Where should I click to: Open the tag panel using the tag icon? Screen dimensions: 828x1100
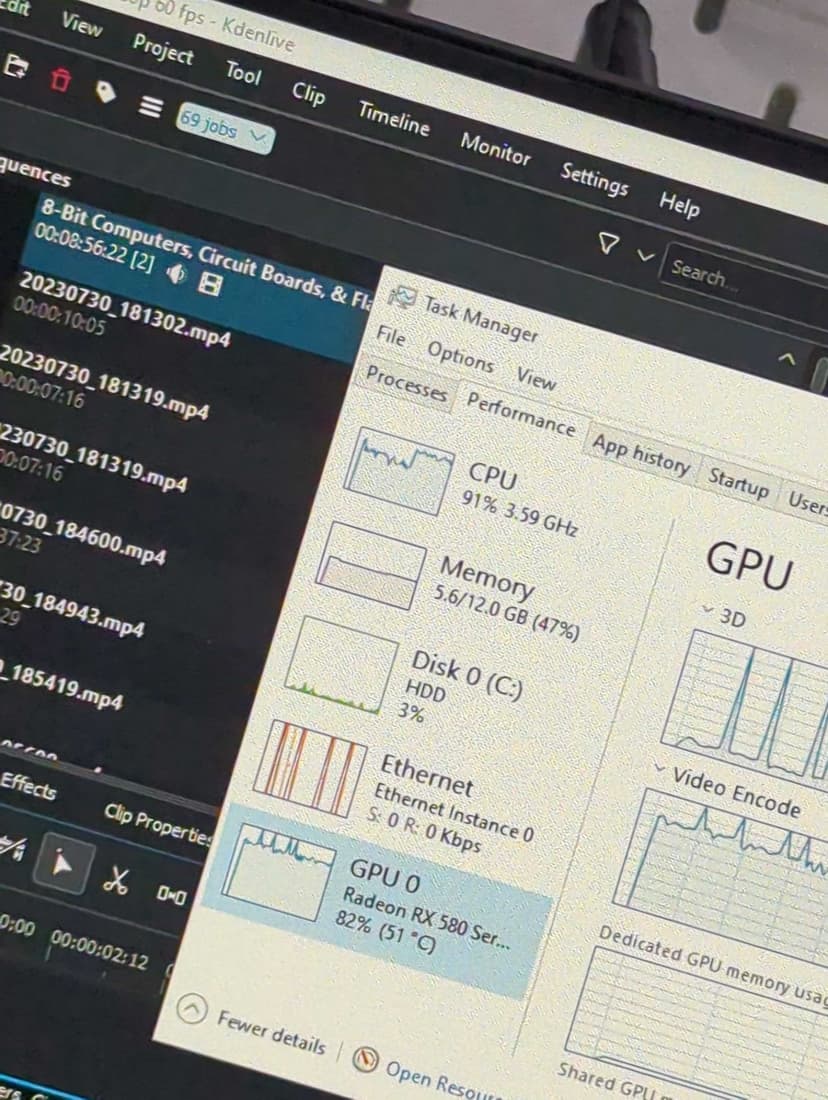(x=104, y=92)
